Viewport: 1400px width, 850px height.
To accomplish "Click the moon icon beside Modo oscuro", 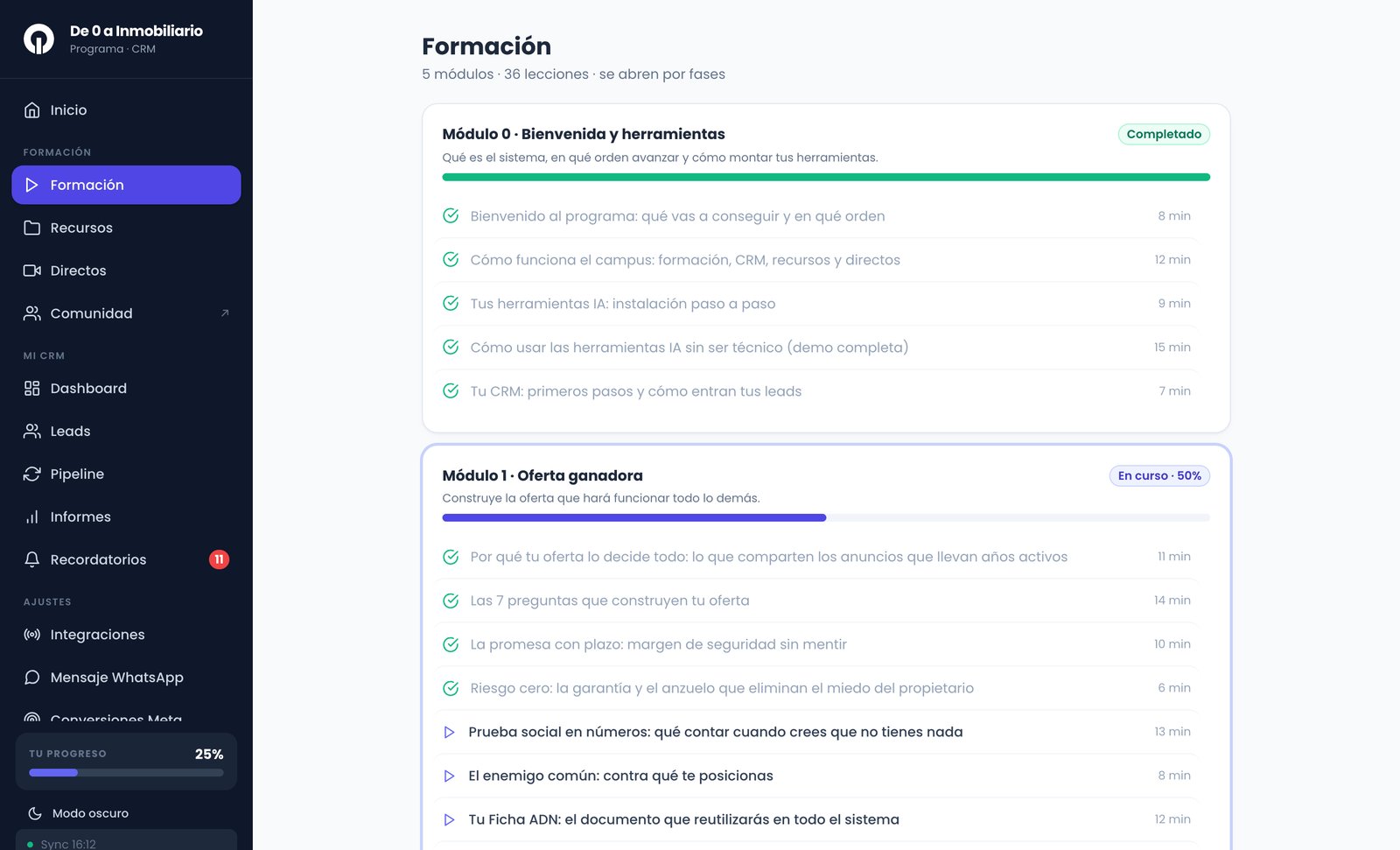I will point(35,813).
